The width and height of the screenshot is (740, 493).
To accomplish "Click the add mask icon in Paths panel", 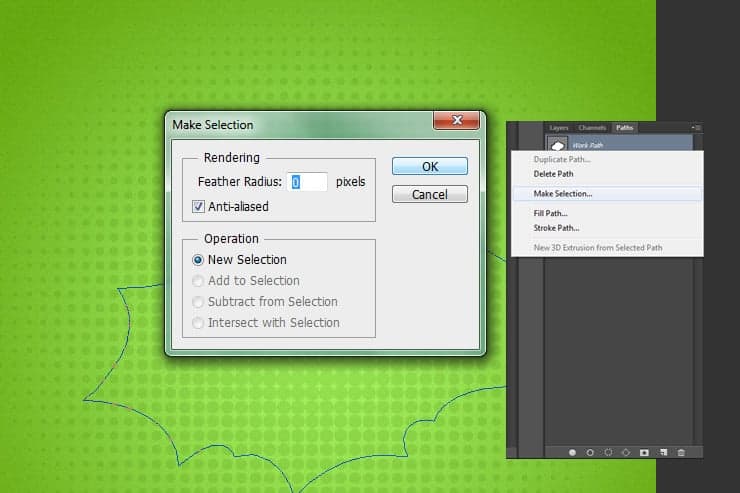I will (644, 452).
